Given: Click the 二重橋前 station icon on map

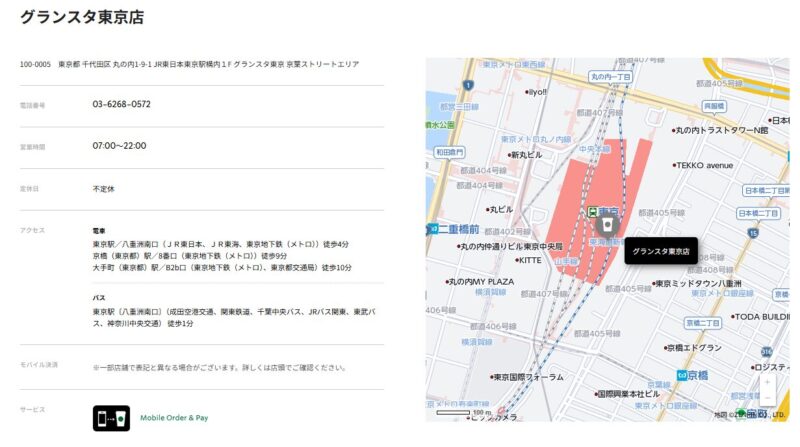Looking at the screenshot, I should point(433,229).
